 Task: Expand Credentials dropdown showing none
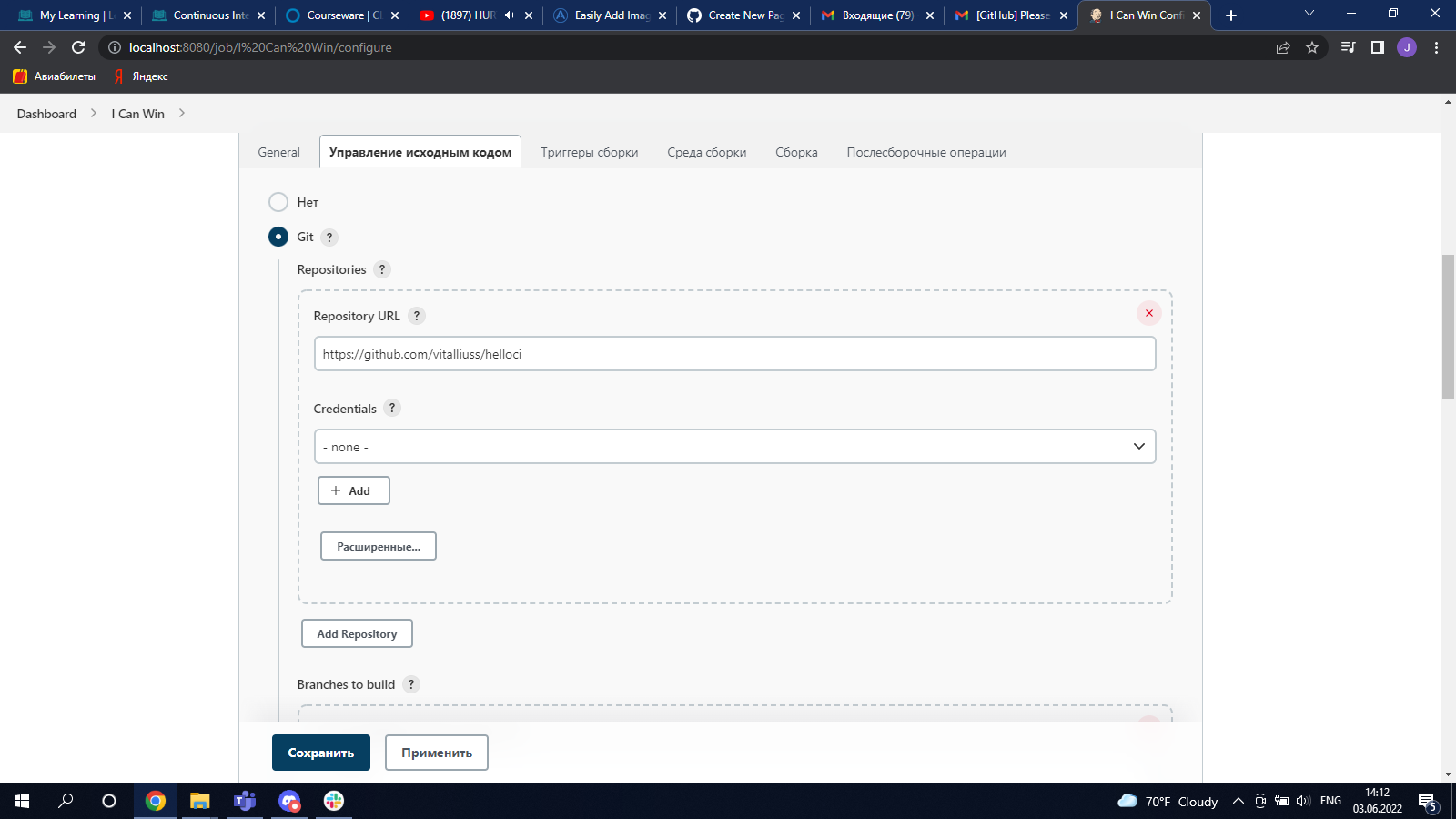click(735, 447)
